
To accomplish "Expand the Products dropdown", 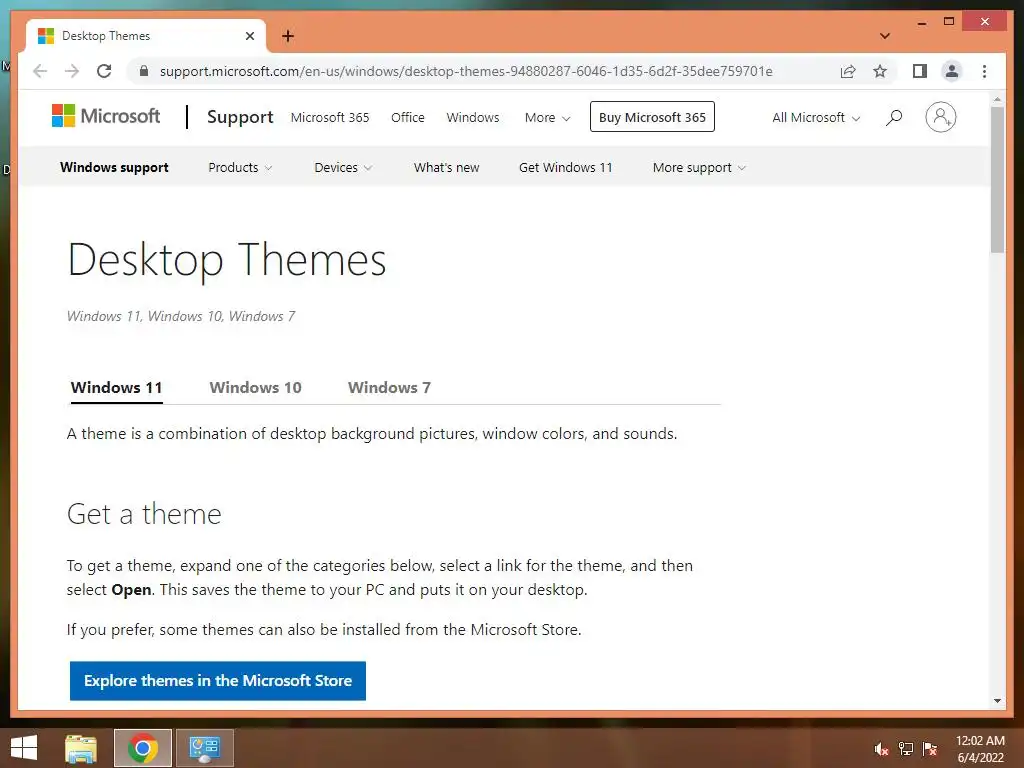I will pos(240,167).
